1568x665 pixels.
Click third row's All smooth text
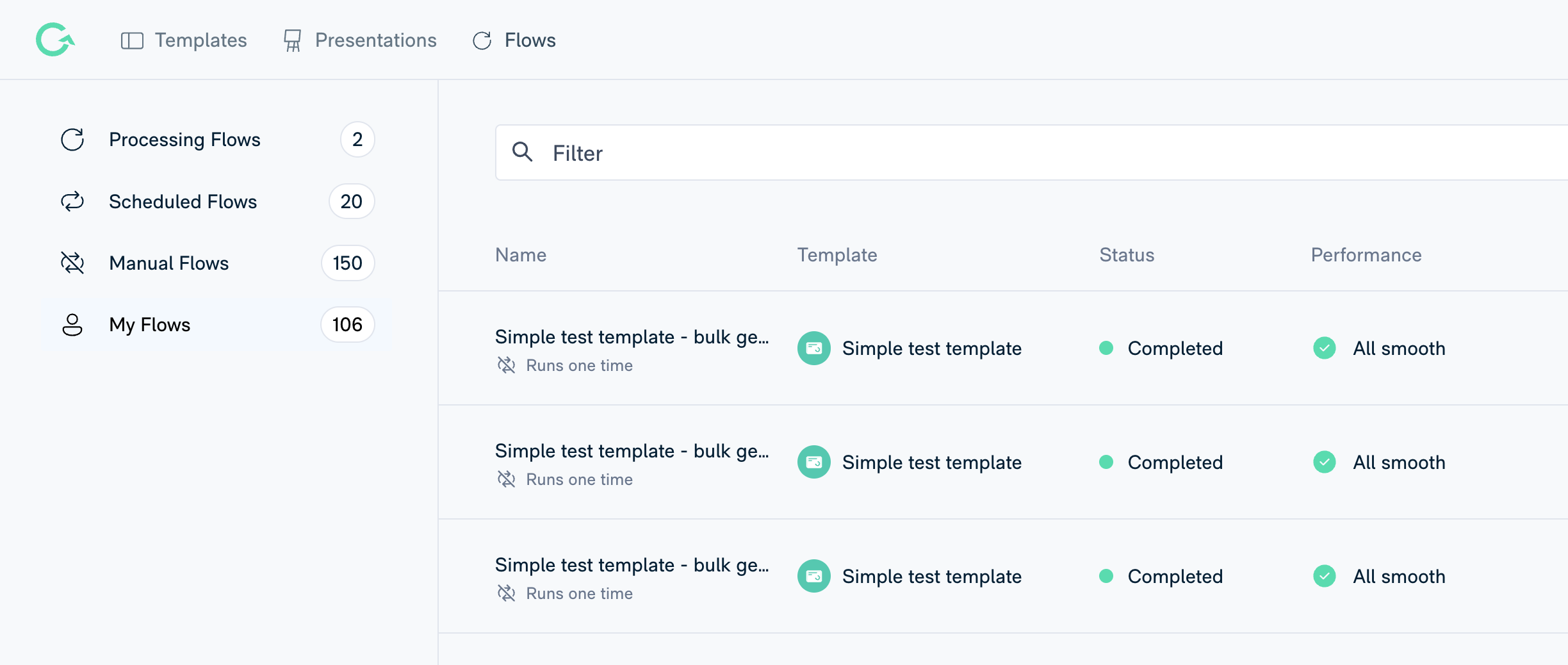(x=1400, y=577)
